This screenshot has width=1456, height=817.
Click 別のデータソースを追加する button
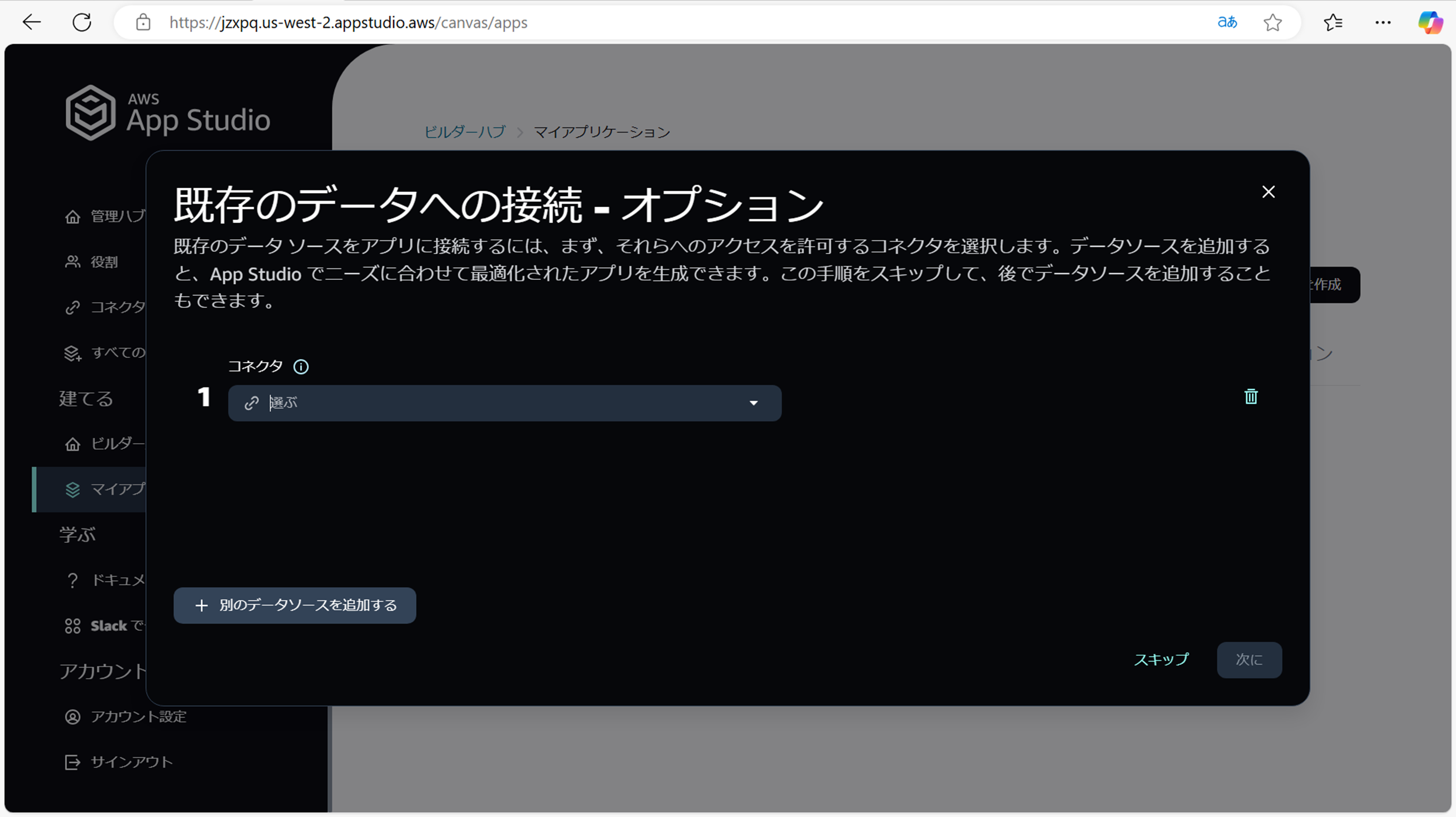(295, 605)
